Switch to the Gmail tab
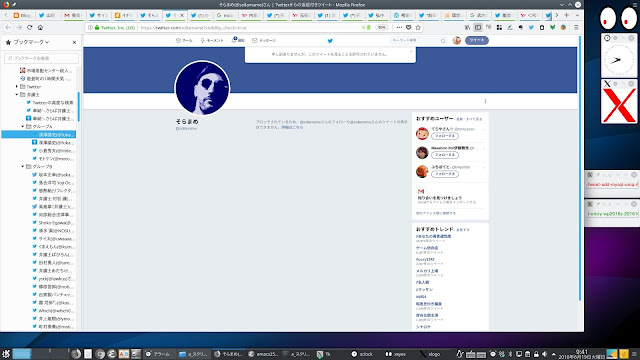The width and height of the screenshot is (640, 360). 73,15
